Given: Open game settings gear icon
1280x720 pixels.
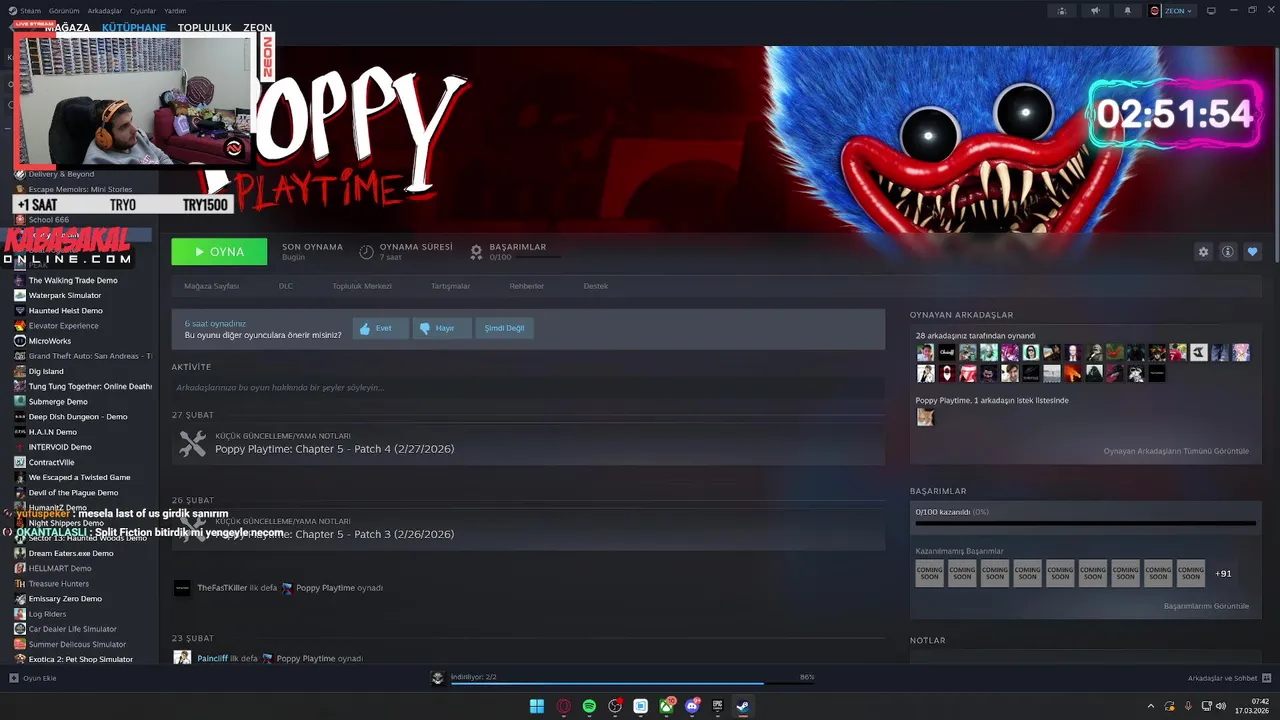Looking at the screenshot, I should (x=1203, y=252).
